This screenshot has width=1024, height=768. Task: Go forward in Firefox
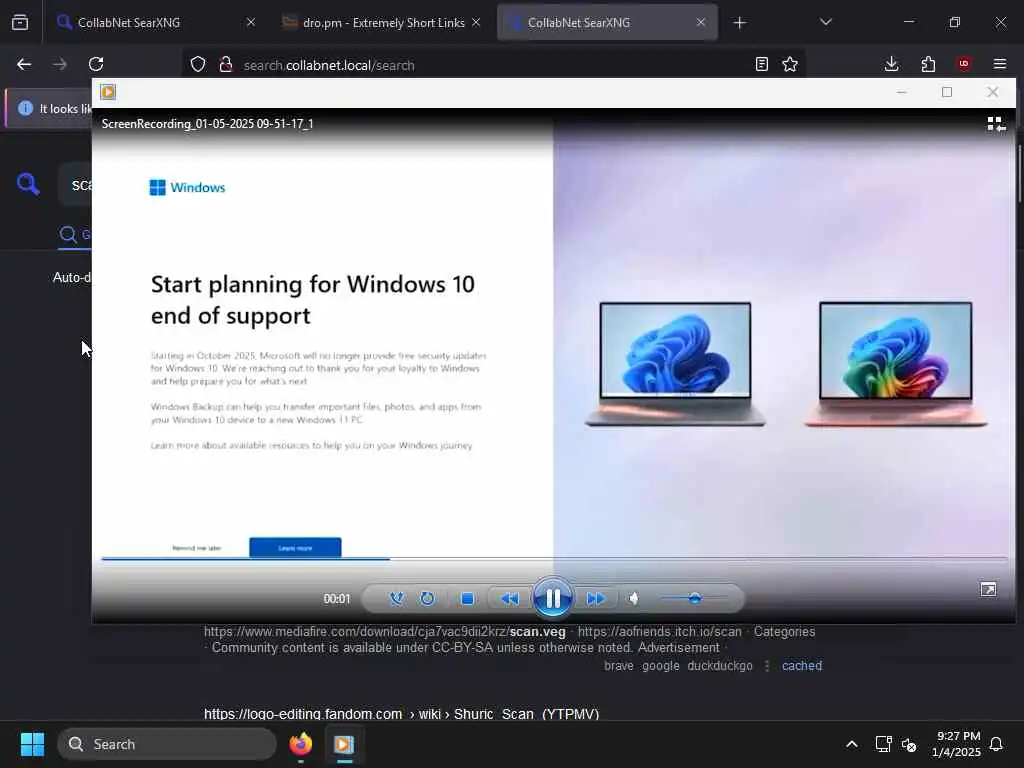click(59, 64)
